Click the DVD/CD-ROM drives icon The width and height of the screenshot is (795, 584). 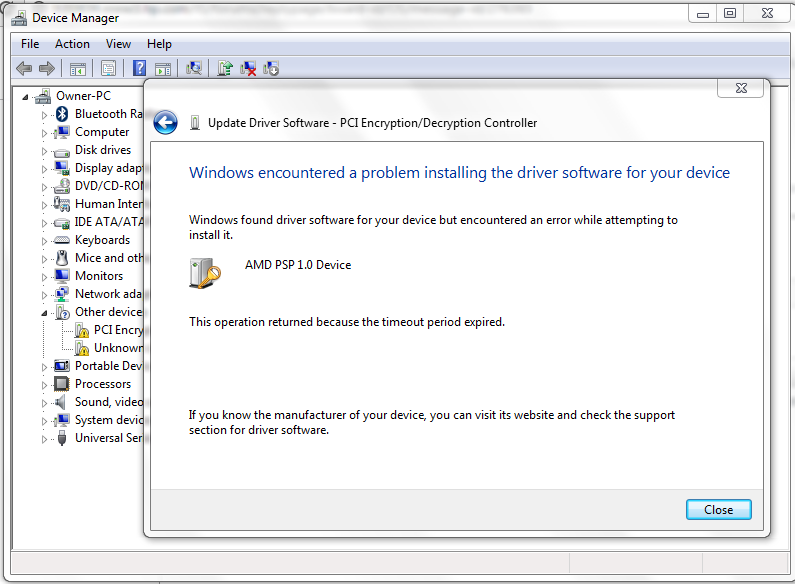[62, 186]
